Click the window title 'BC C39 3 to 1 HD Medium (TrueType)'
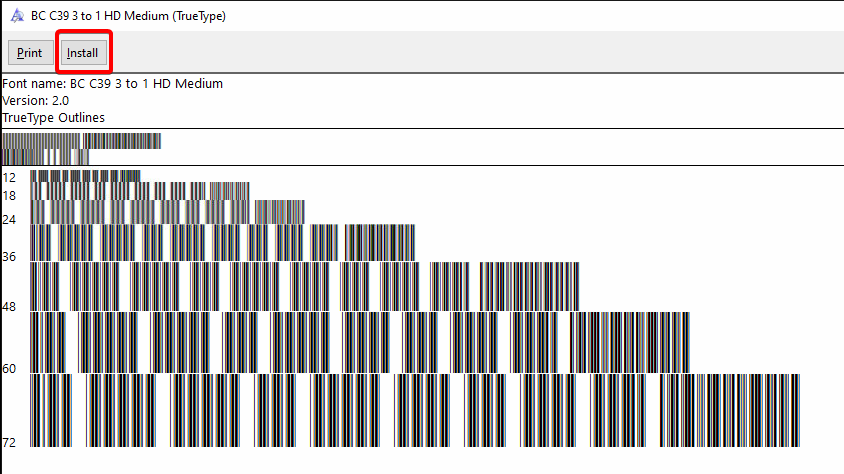This screenshot has height=474, width=844. pyautogui.click(x=128, y=16)
